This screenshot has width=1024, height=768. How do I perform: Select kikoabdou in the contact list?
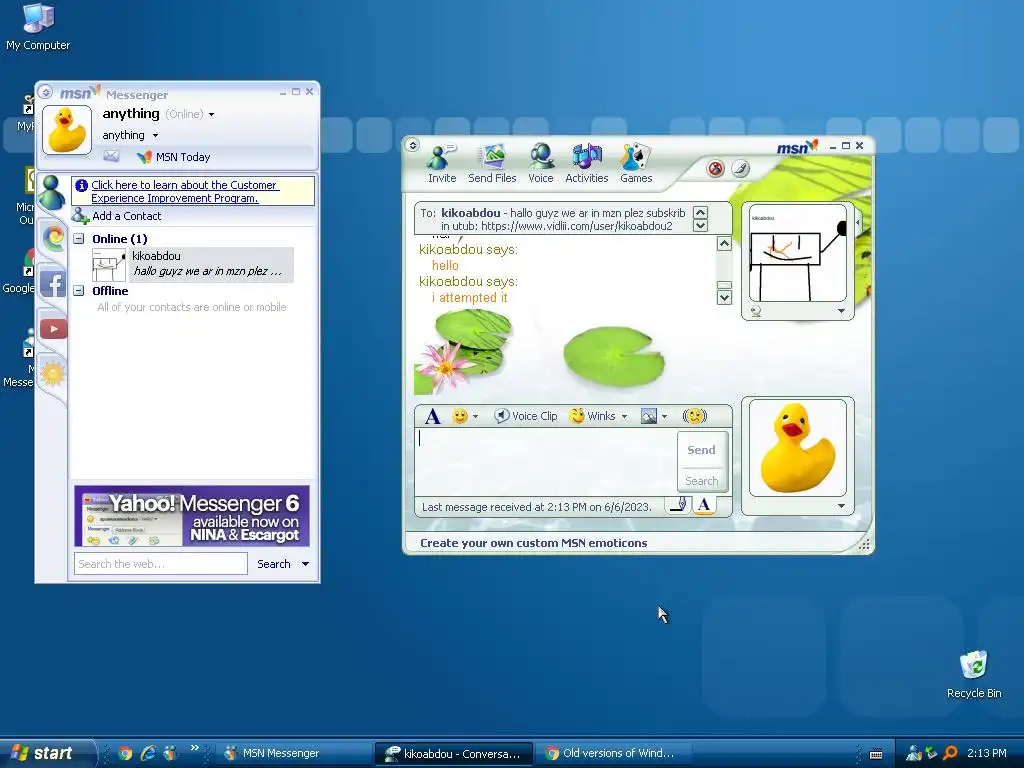pos(193,264)
